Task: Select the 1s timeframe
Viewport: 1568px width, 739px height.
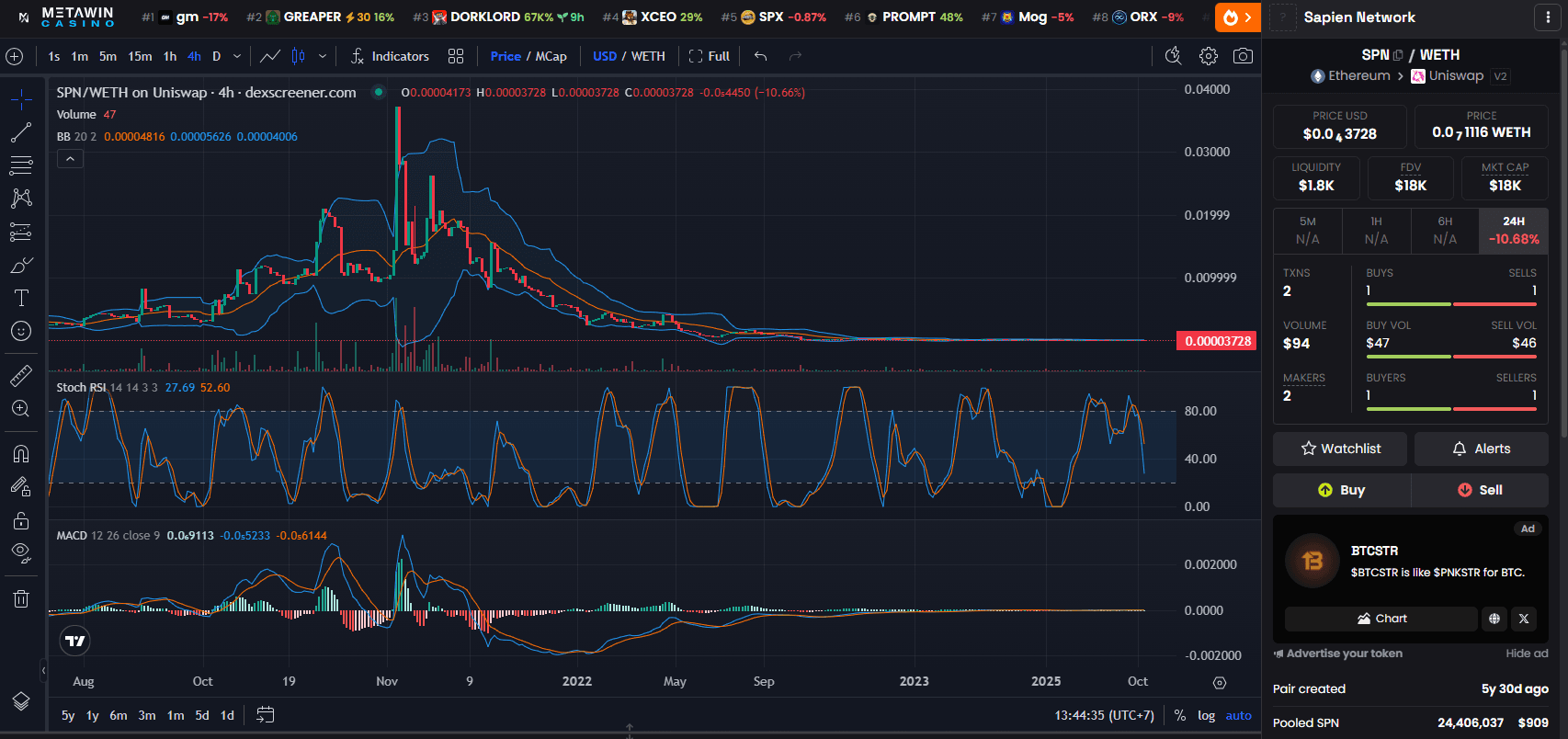Action: tap(54, 56)
